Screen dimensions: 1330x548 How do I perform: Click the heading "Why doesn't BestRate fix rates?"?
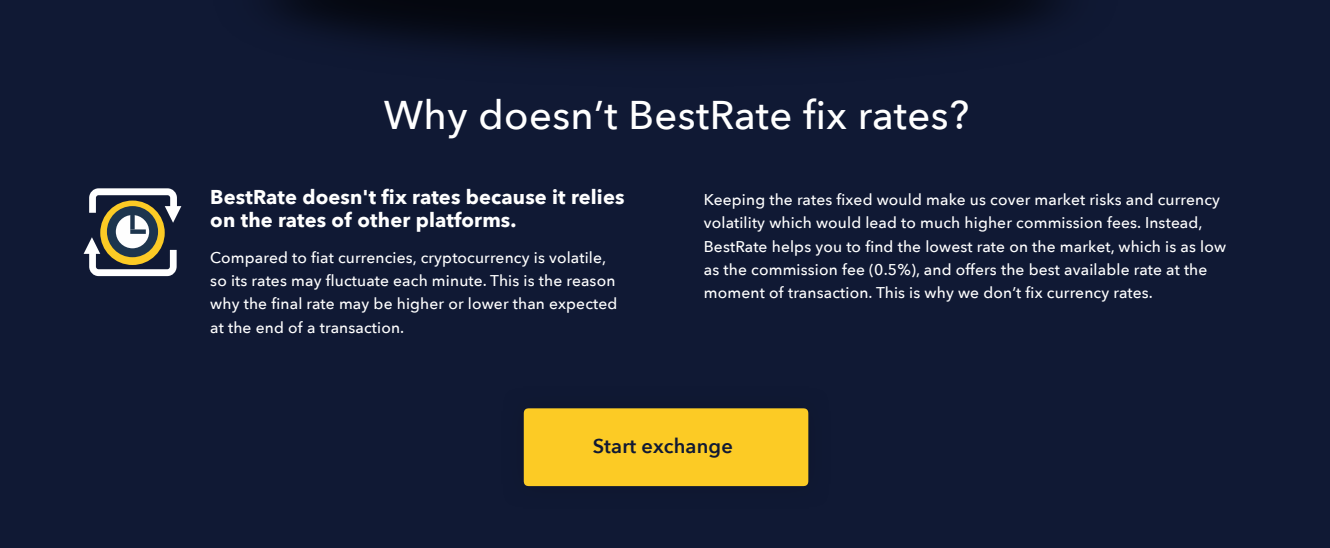(x=677, y=116)
